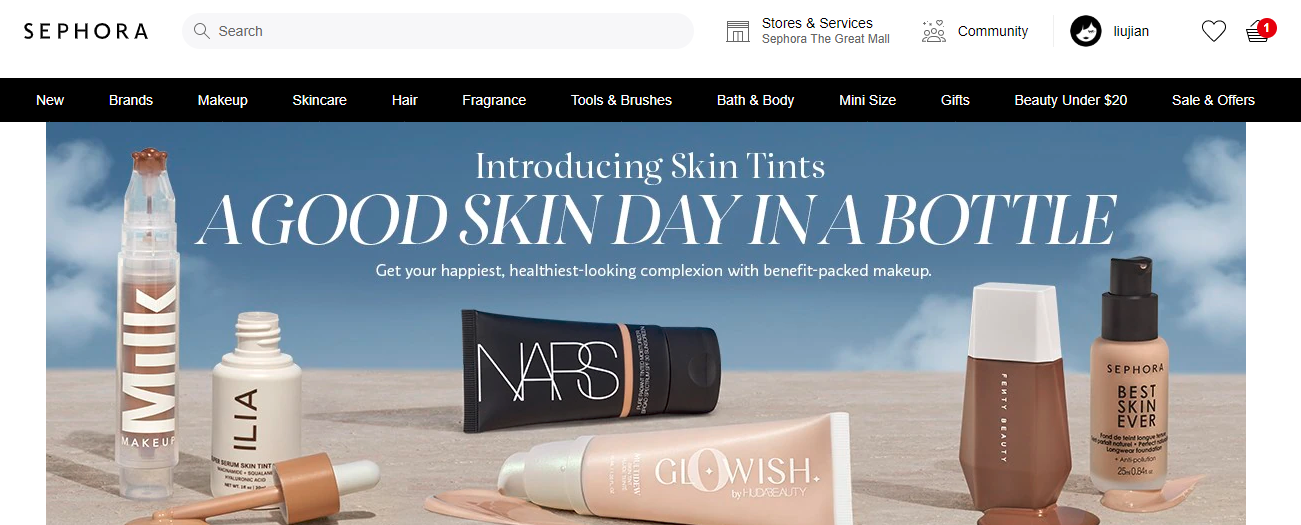This screenshot has height=525, width=1301.
Task: Open the Mini Size menu
Action: click(868, 100)
